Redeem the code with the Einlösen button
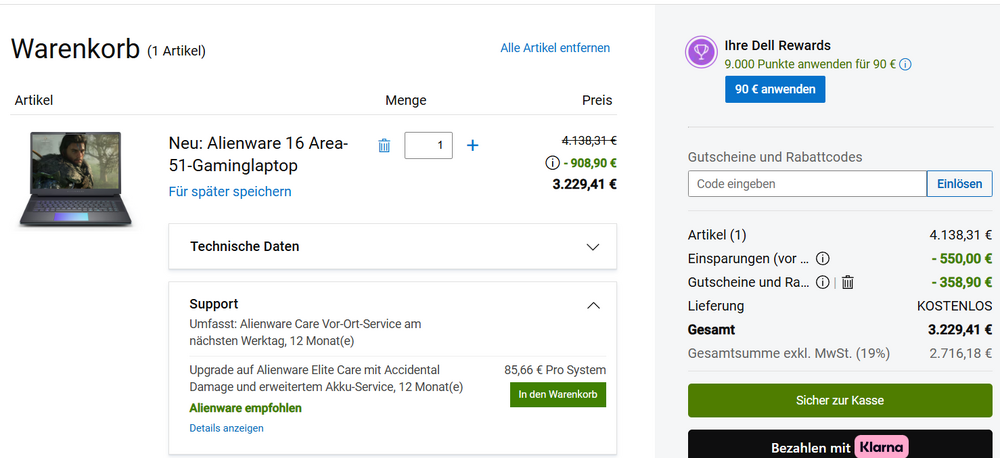This screenshot has width=1000, height=458. pos(960,184)
